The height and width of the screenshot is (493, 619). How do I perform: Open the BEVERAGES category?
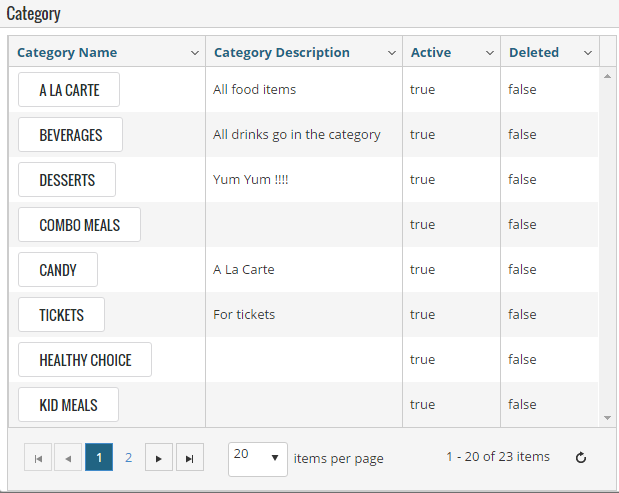70,135
